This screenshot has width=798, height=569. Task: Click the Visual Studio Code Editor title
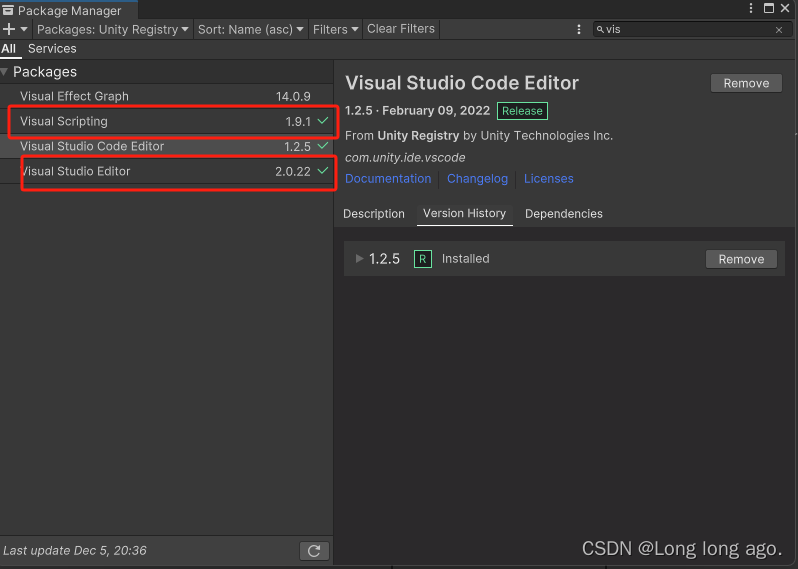tap(462, 83)
